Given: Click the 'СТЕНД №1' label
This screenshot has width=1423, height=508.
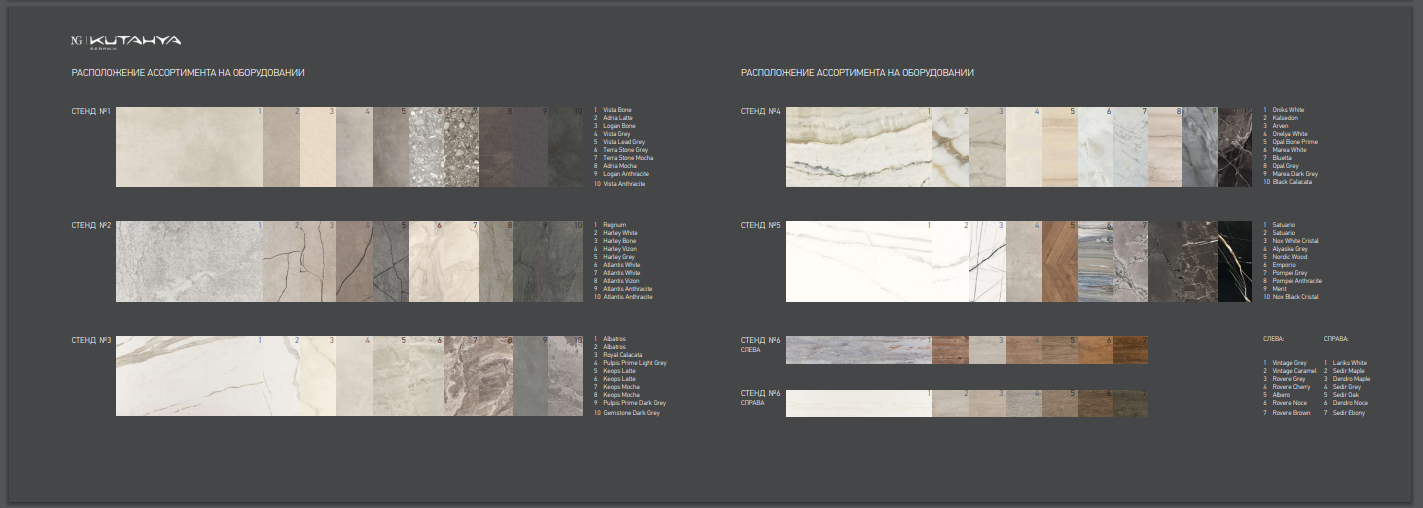Looking at the screenshot, I should 91,111.
